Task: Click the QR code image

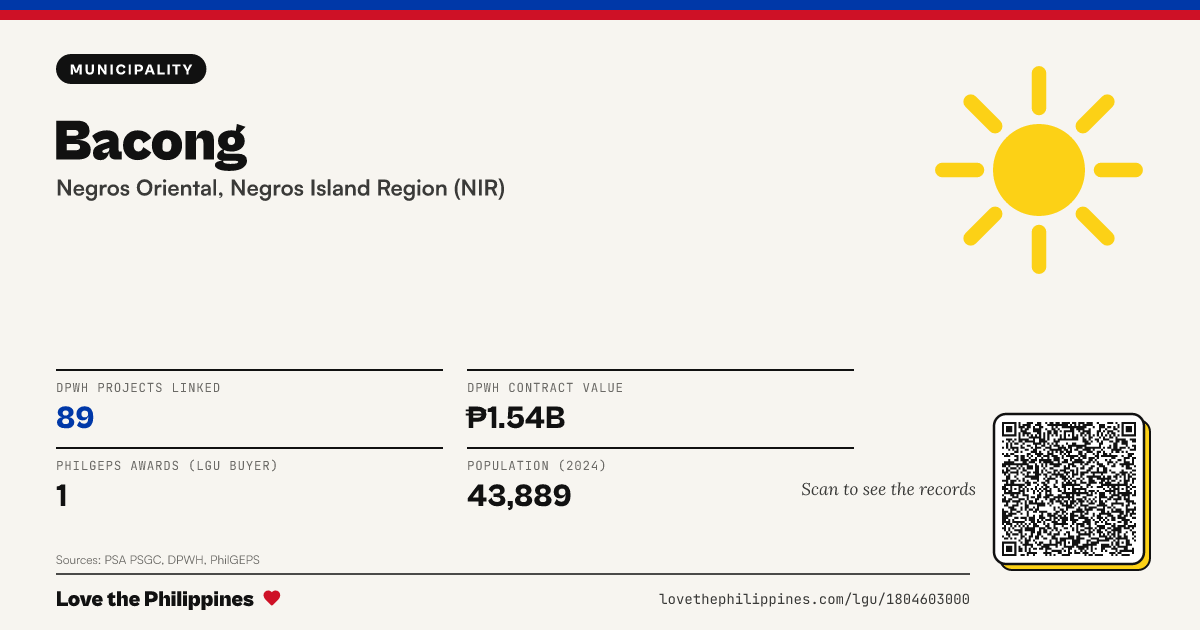Action: click(1069, 488)
